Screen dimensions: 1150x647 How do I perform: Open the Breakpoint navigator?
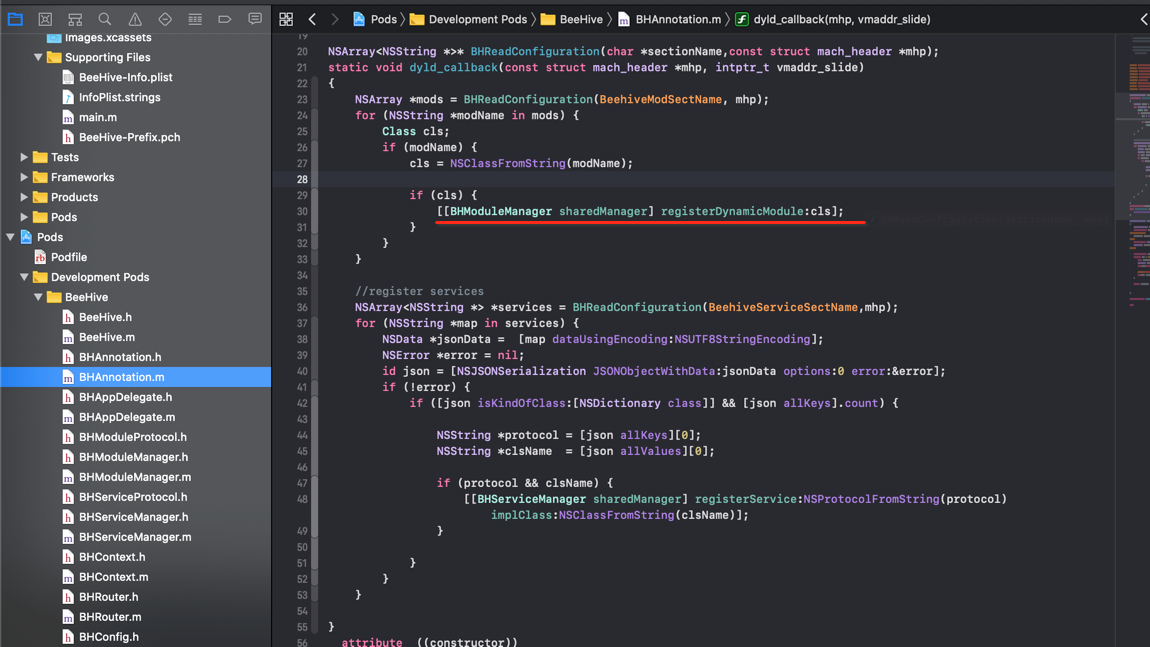pos(224,19)
